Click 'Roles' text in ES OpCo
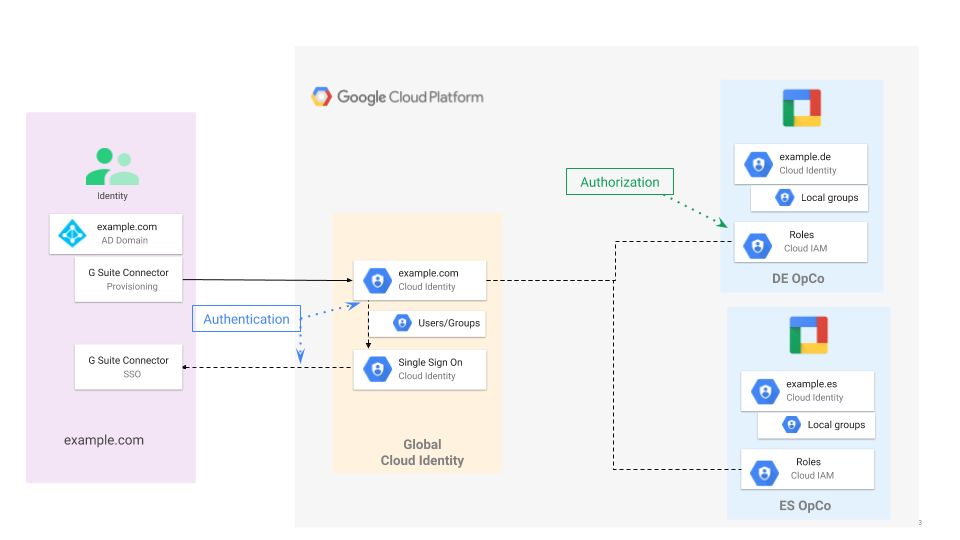The height and width of the screenshot is (540, 960). 808,462
